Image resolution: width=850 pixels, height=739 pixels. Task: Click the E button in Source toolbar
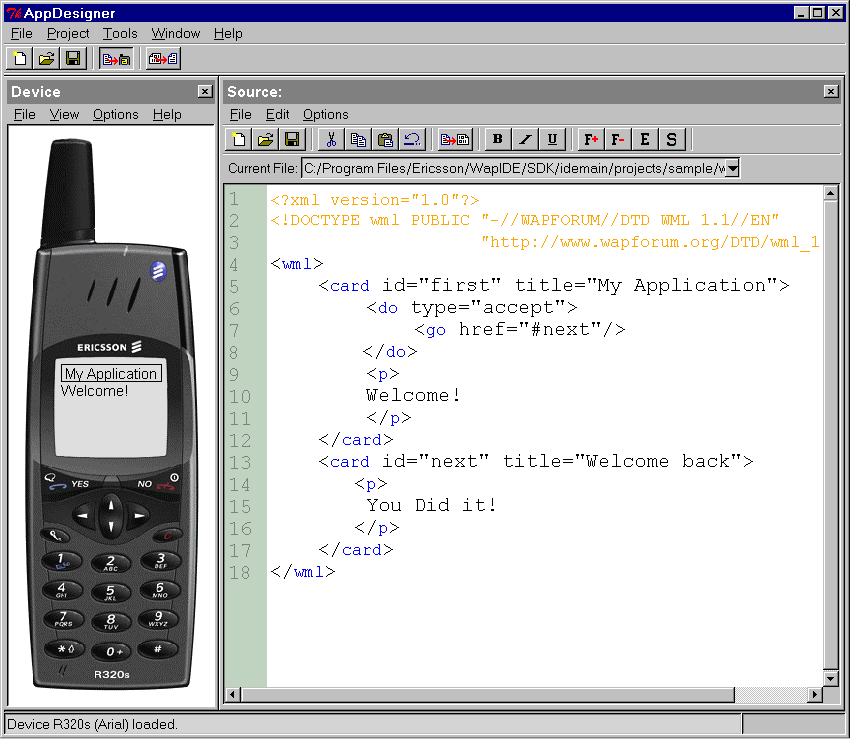(645, 140)
